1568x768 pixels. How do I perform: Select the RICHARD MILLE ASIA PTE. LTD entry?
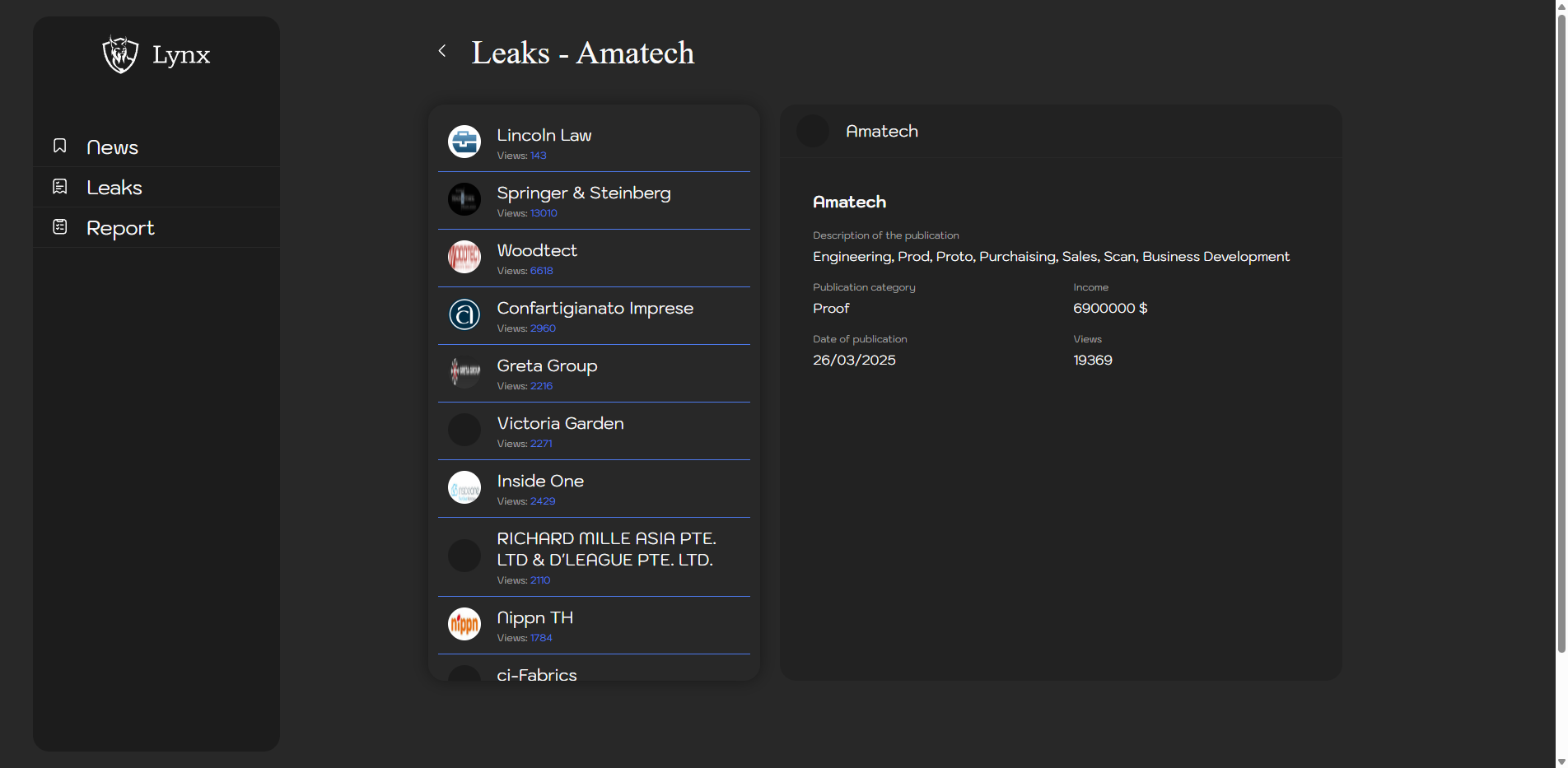[x=605, y=549]
